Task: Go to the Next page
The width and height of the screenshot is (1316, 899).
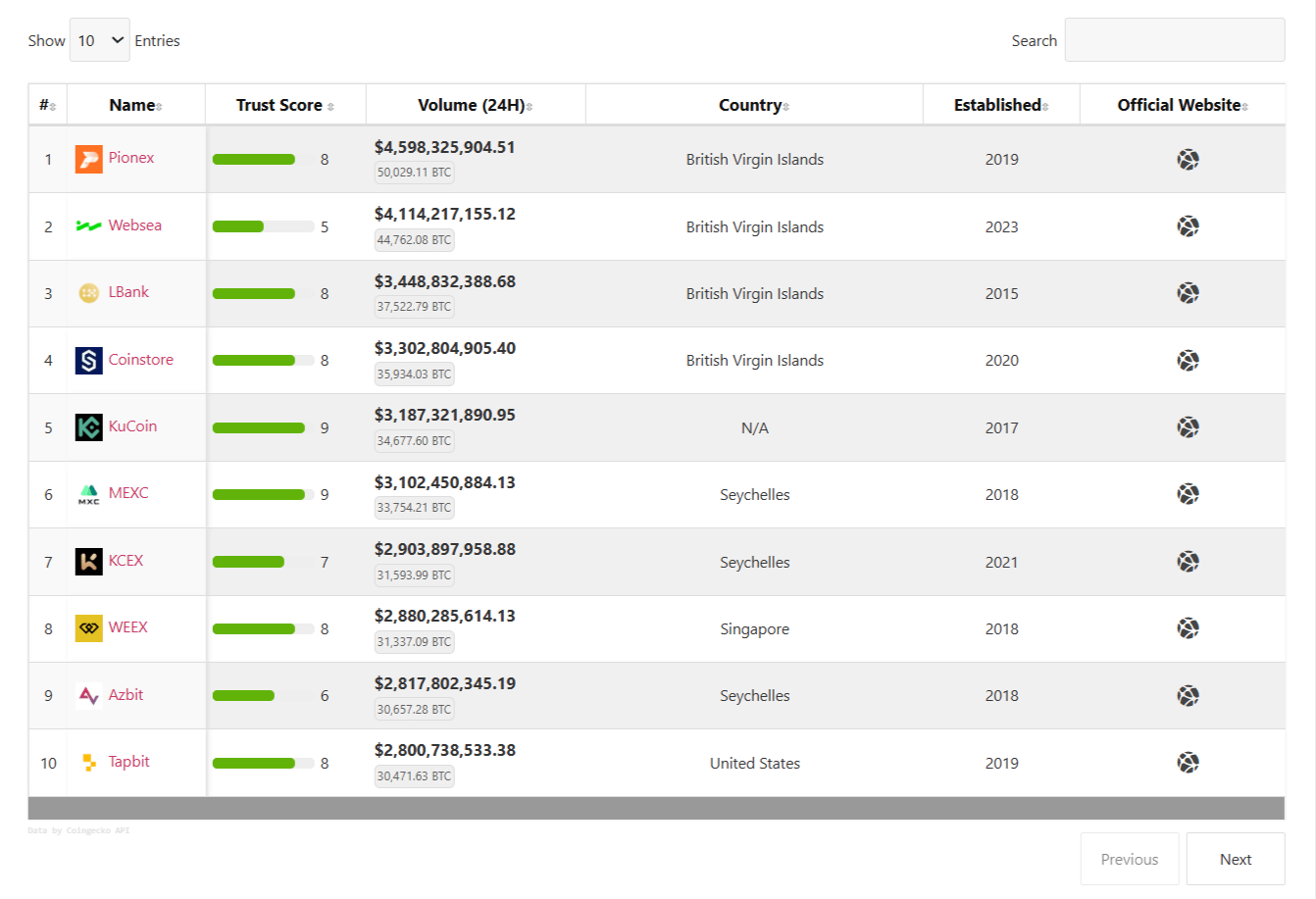Action: coord(1235,859)
